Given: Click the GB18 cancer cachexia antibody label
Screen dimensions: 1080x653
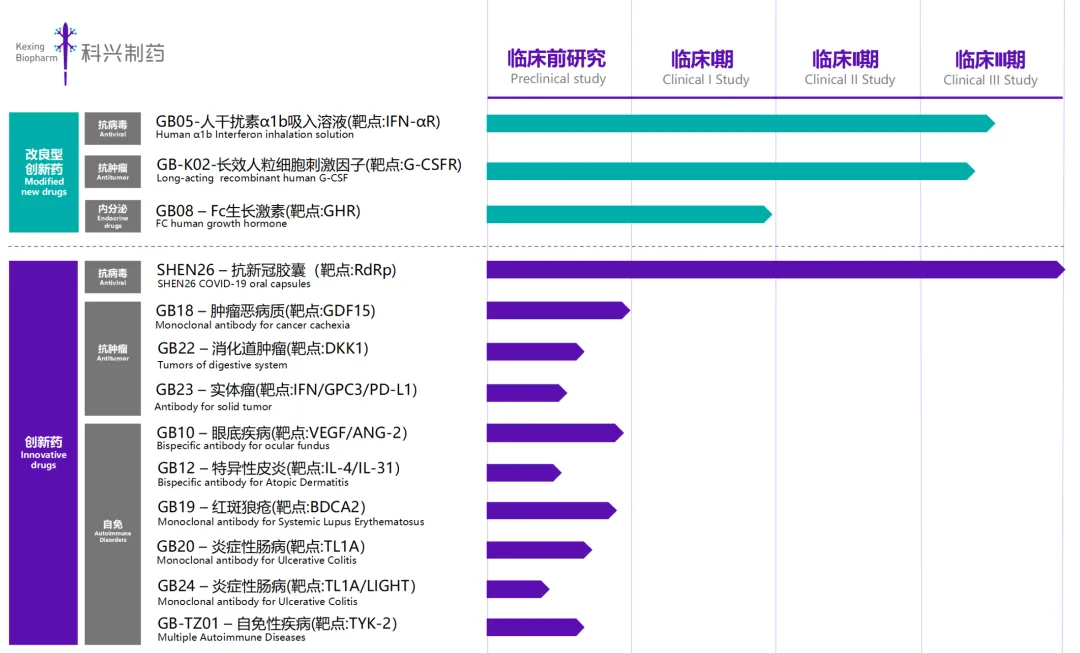Looking at the screenshot, I should tap(265, 316).
